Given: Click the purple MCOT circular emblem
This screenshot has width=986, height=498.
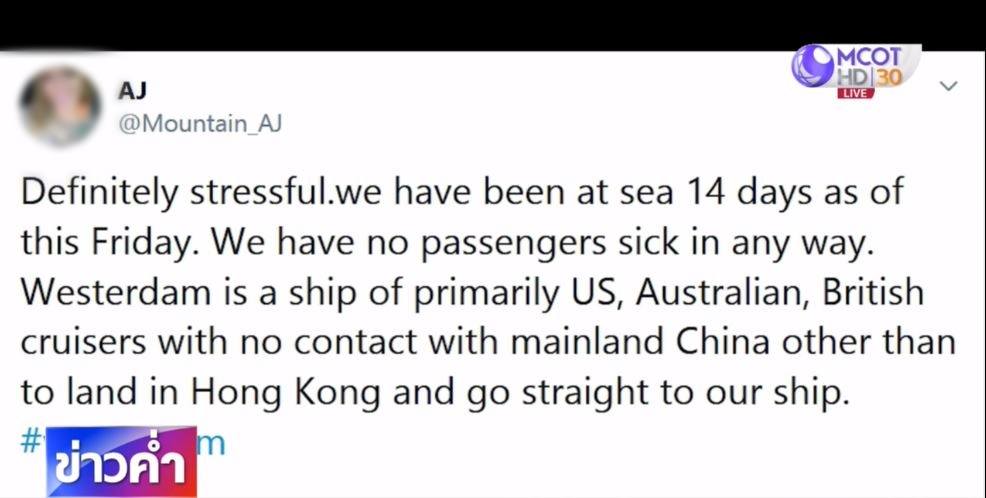Looking at the screenshot, I should 814,68.
